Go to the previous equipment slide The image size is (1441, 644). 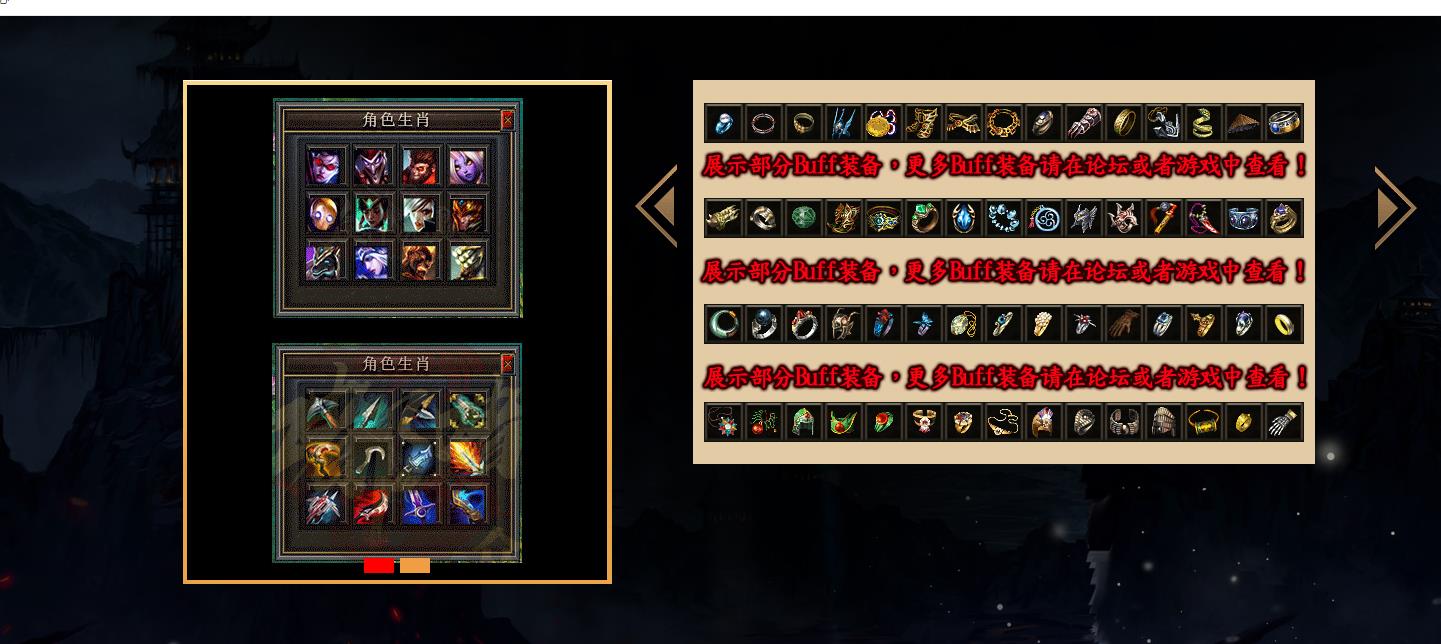(657, 207)
